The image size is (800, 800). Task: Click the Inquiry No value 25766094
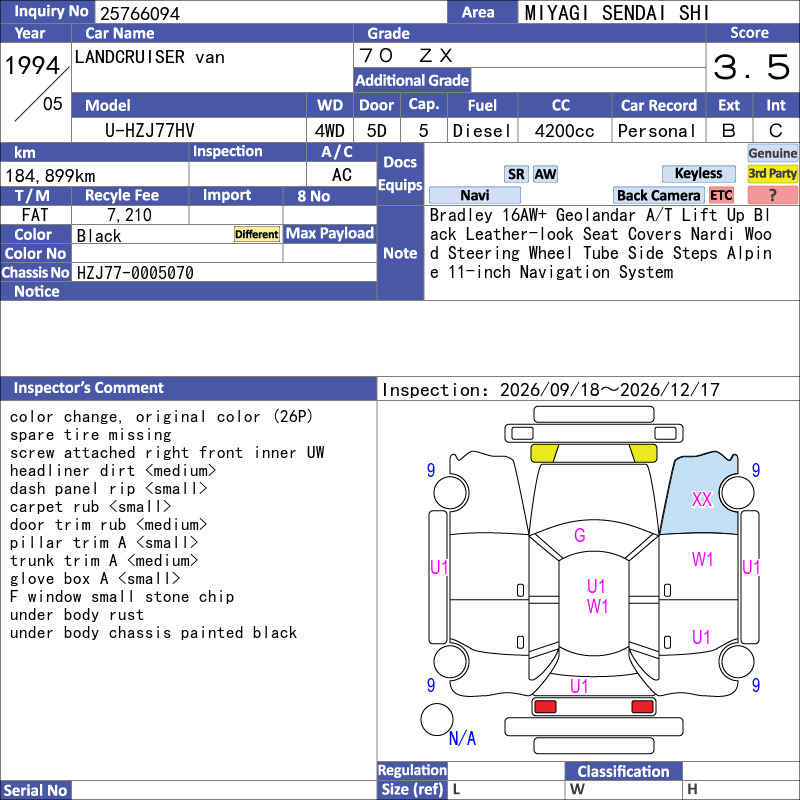pos(140,13)
